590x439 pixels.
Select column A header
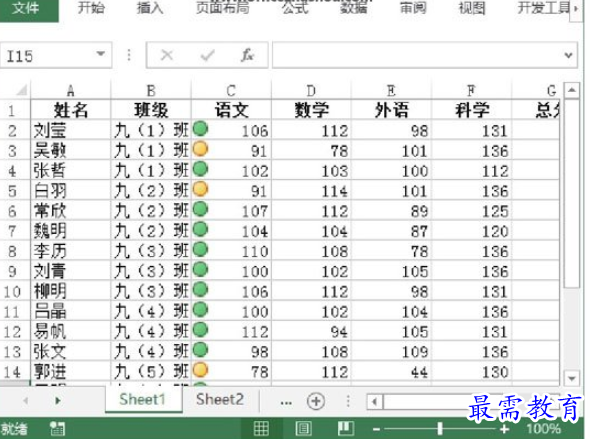coord(70,90)
